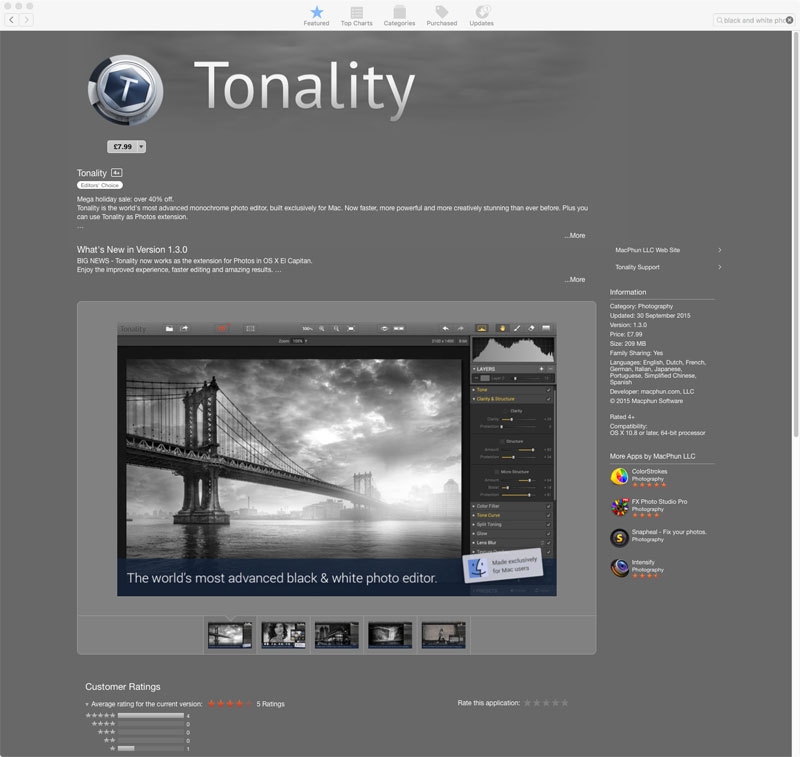Buy Tonality with the £7.99 button

pyautogui.click(x=122, y=146)
